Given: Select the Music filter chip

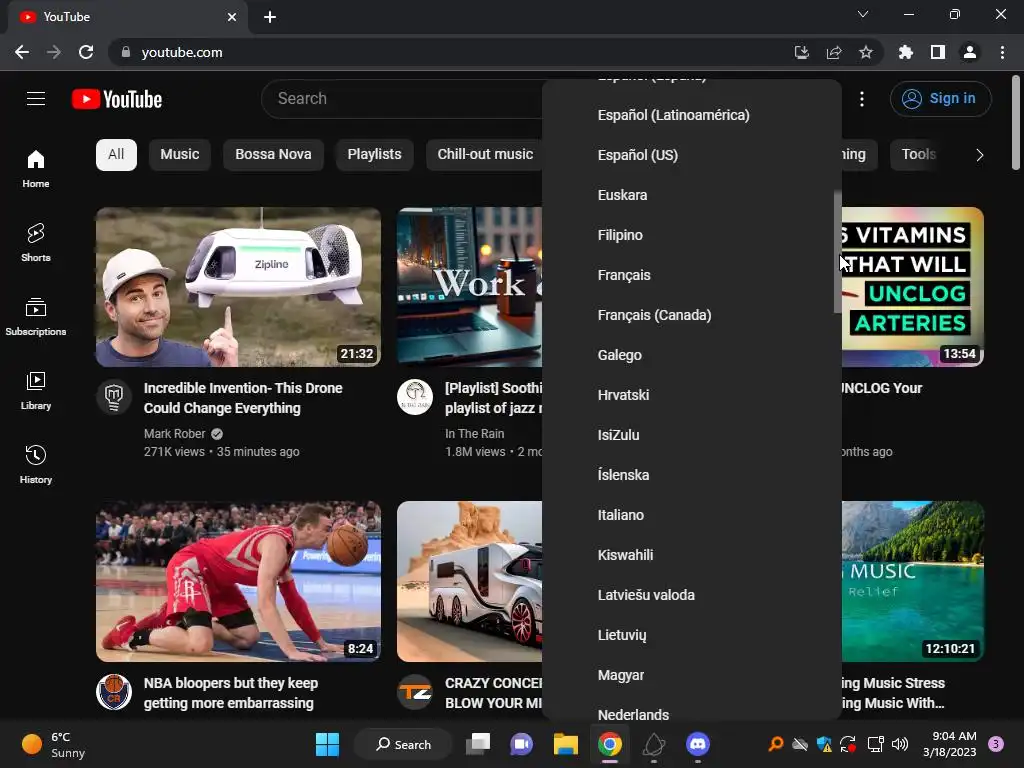Looking at the screenshot, I should (180, 155).
